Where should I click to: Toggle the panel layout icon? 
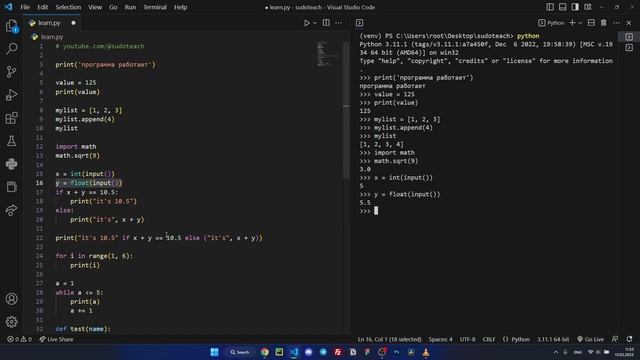click(562, 7)
